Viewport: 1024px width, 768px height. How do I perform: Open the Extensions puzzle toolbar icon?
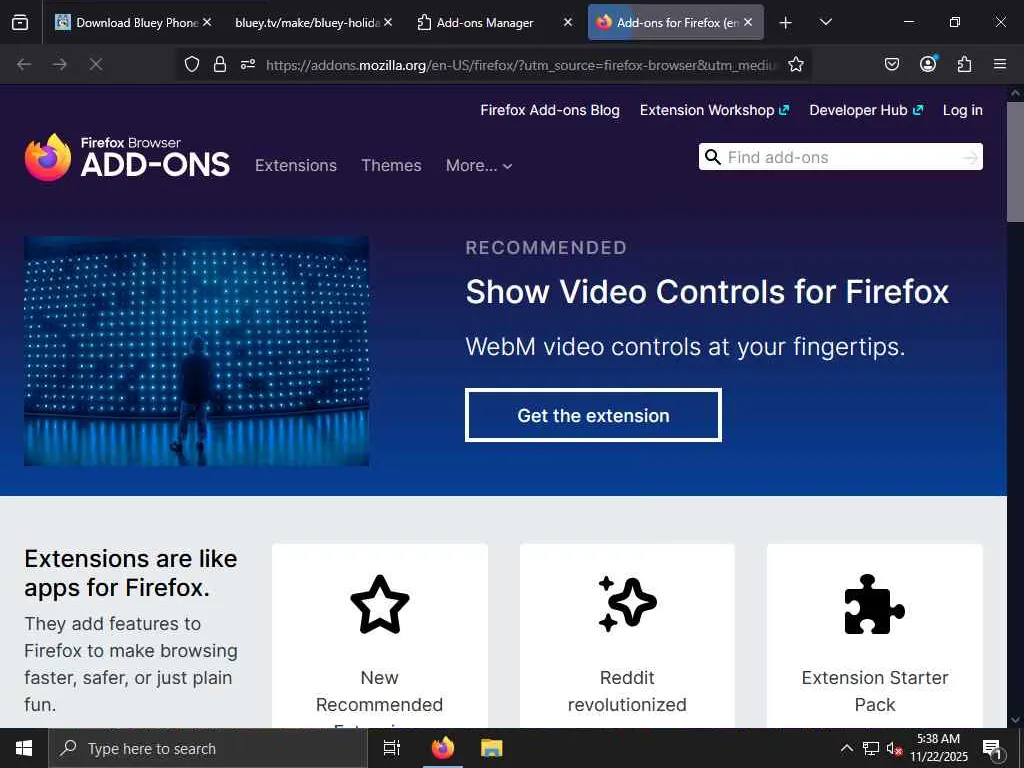[964, 64]
